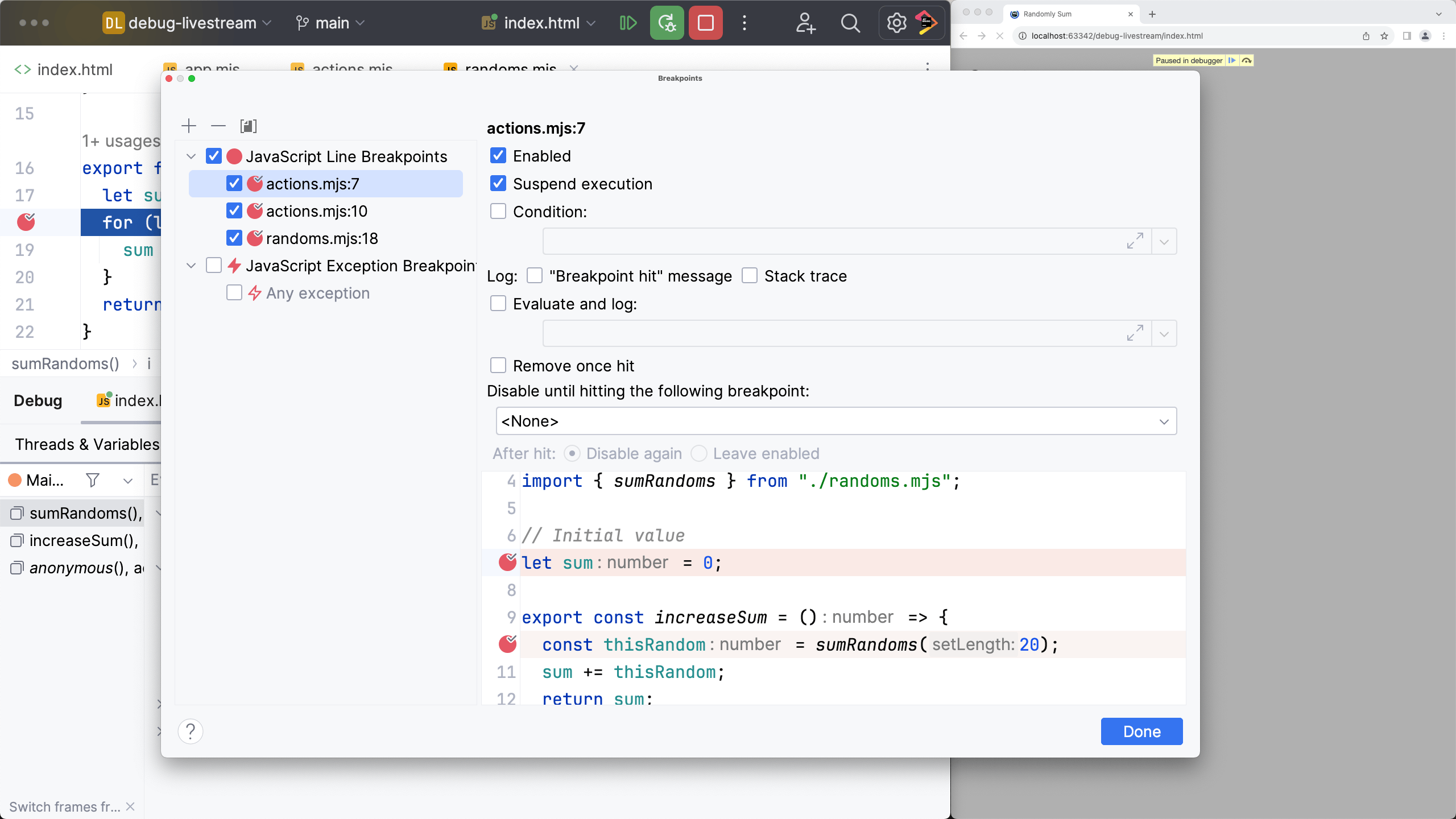The image size is (1456, 819).
Task: Switch to the randoms.mjs tab
Action: coord(510,69)
